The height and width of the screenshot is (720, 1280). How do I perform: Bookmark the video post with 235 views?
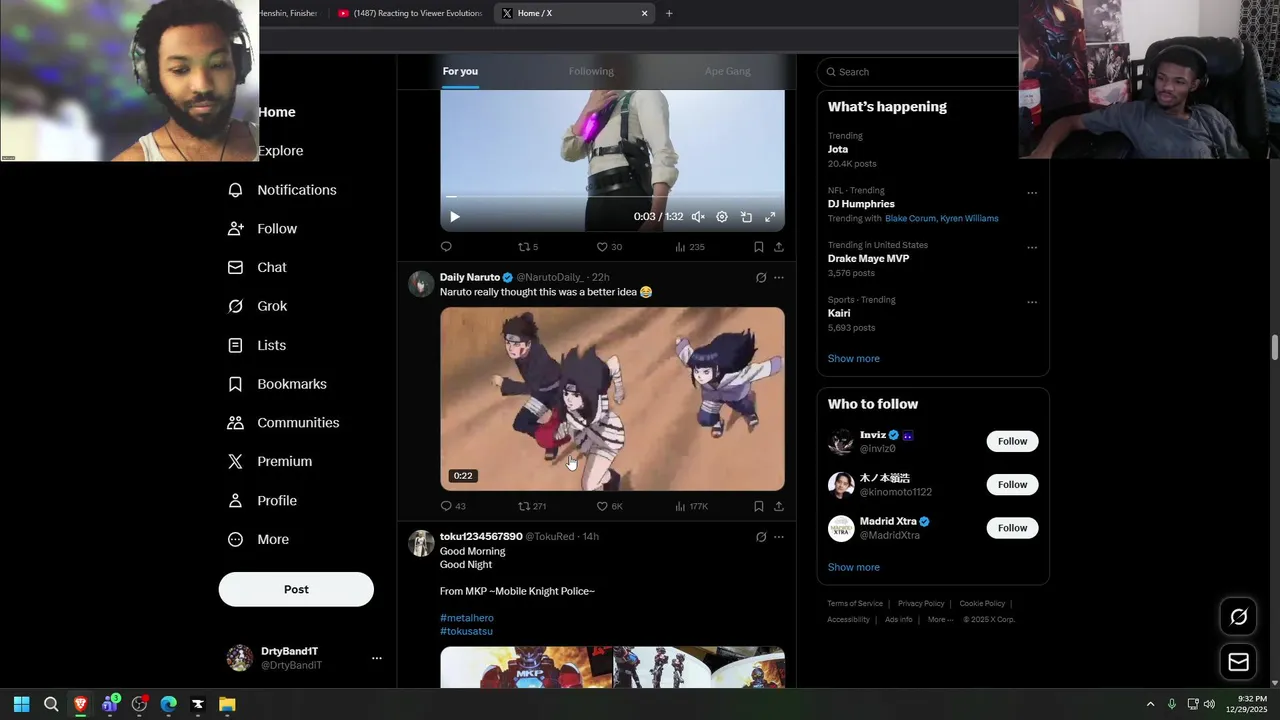click(758, 247)
